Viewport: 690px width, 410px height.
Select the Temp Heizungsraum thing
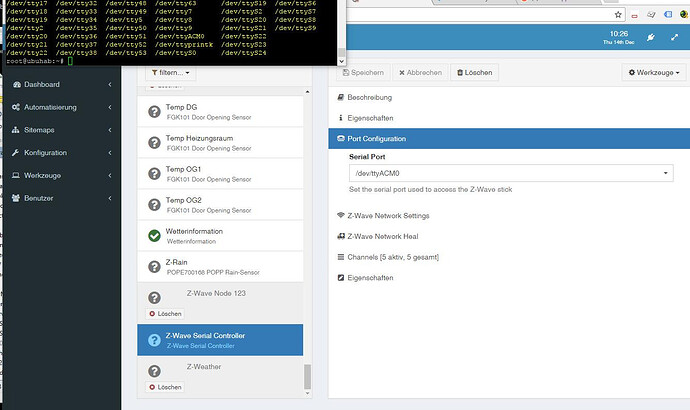click(220, 143)
